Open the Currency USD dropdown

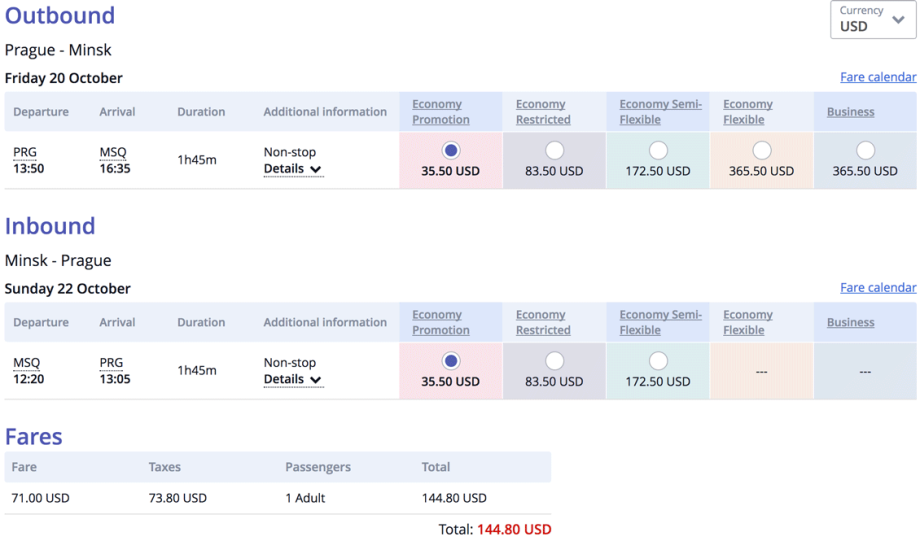(x=873, y=20)
